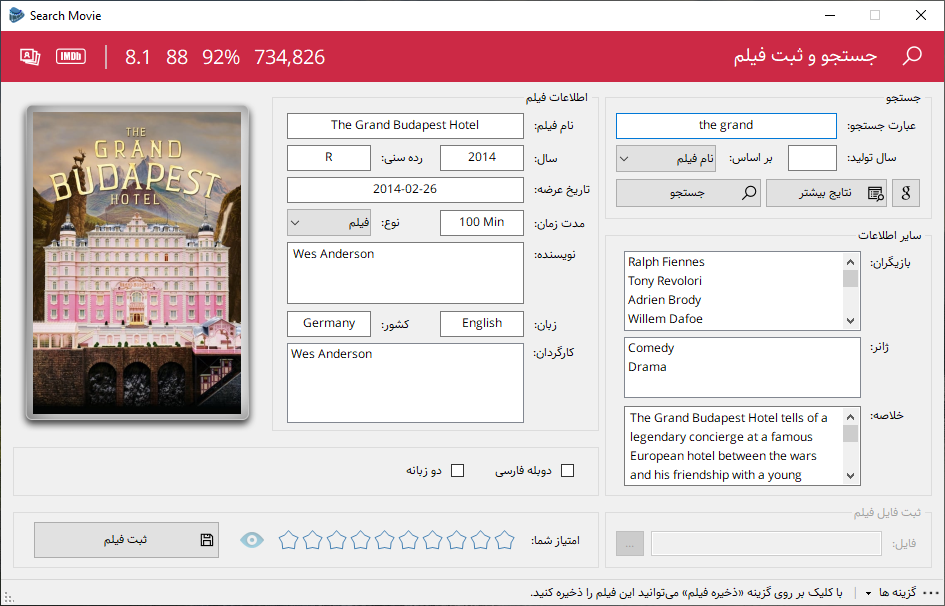The height and width of the screenshot is (606, 945).
Task: Give a full ten star rating
Action: point(504,540)
